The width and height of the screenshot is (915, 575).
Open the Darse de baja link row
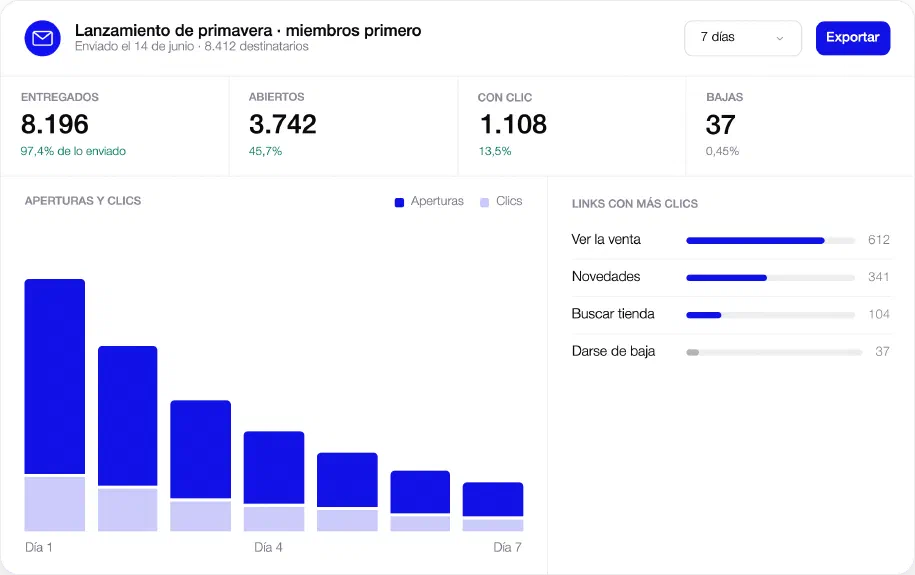click(x=731, y=352)
